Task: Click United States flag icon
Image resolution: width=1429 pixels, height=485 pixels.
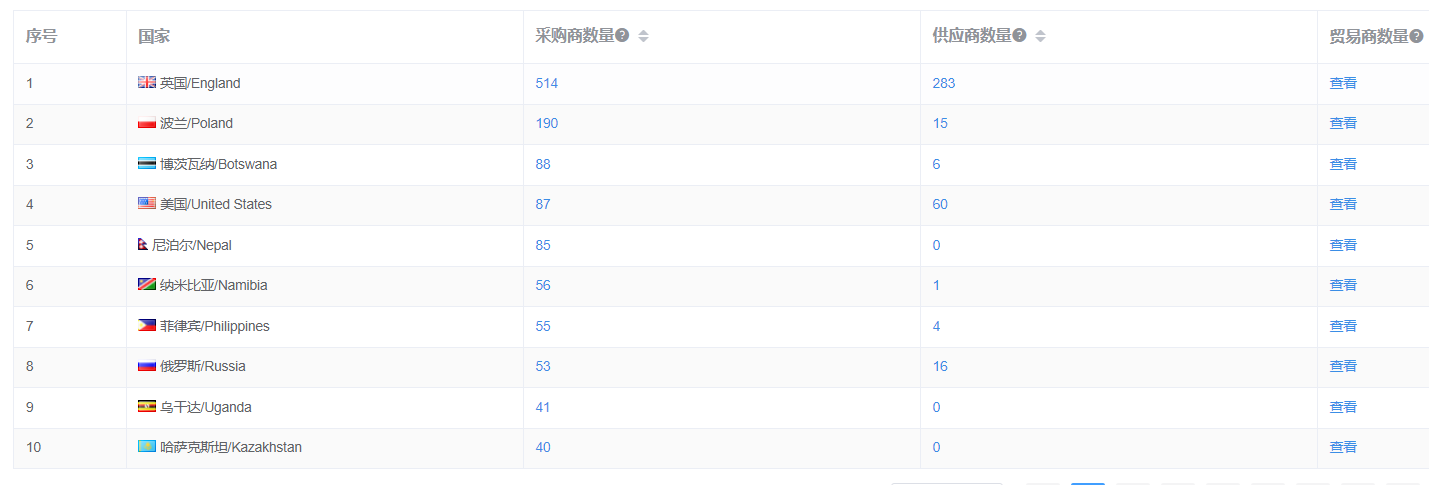Action: [147, 204]
